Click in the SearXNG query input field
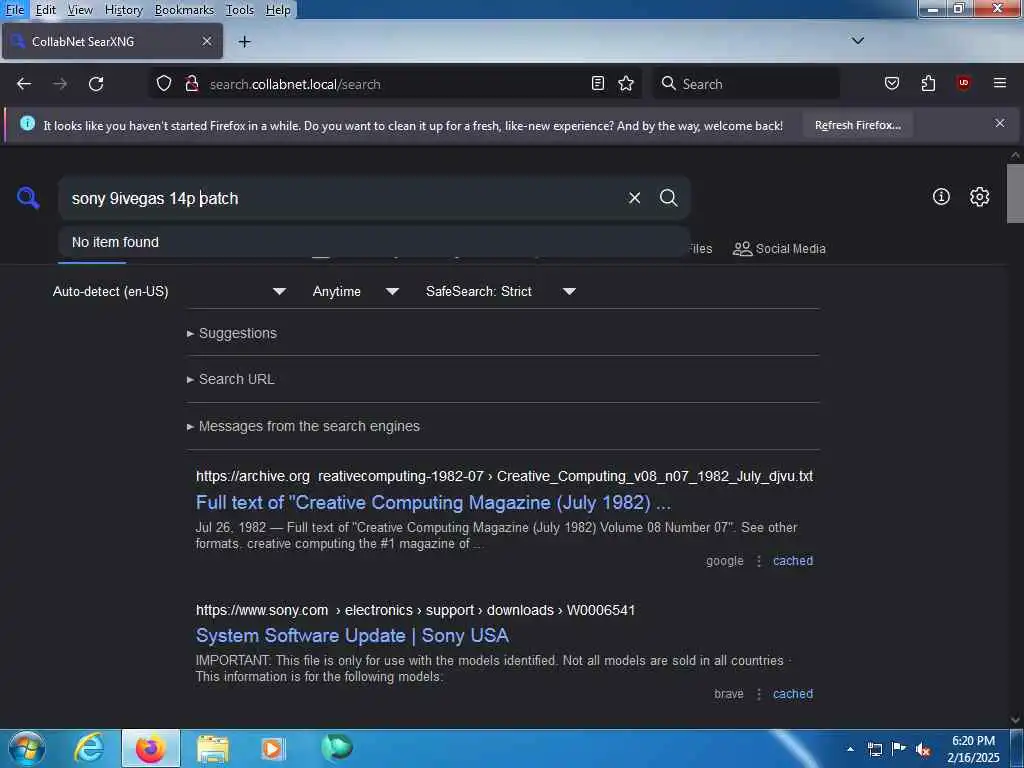1024x768 pixels. (x=340, y=198)
